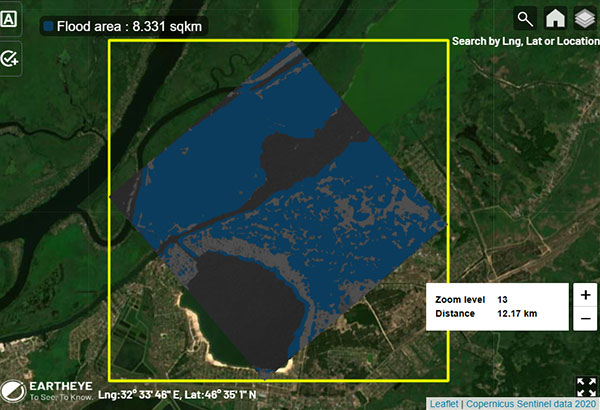Click the EarthEye logo
600x410 pixels.
tap(48, 390)
